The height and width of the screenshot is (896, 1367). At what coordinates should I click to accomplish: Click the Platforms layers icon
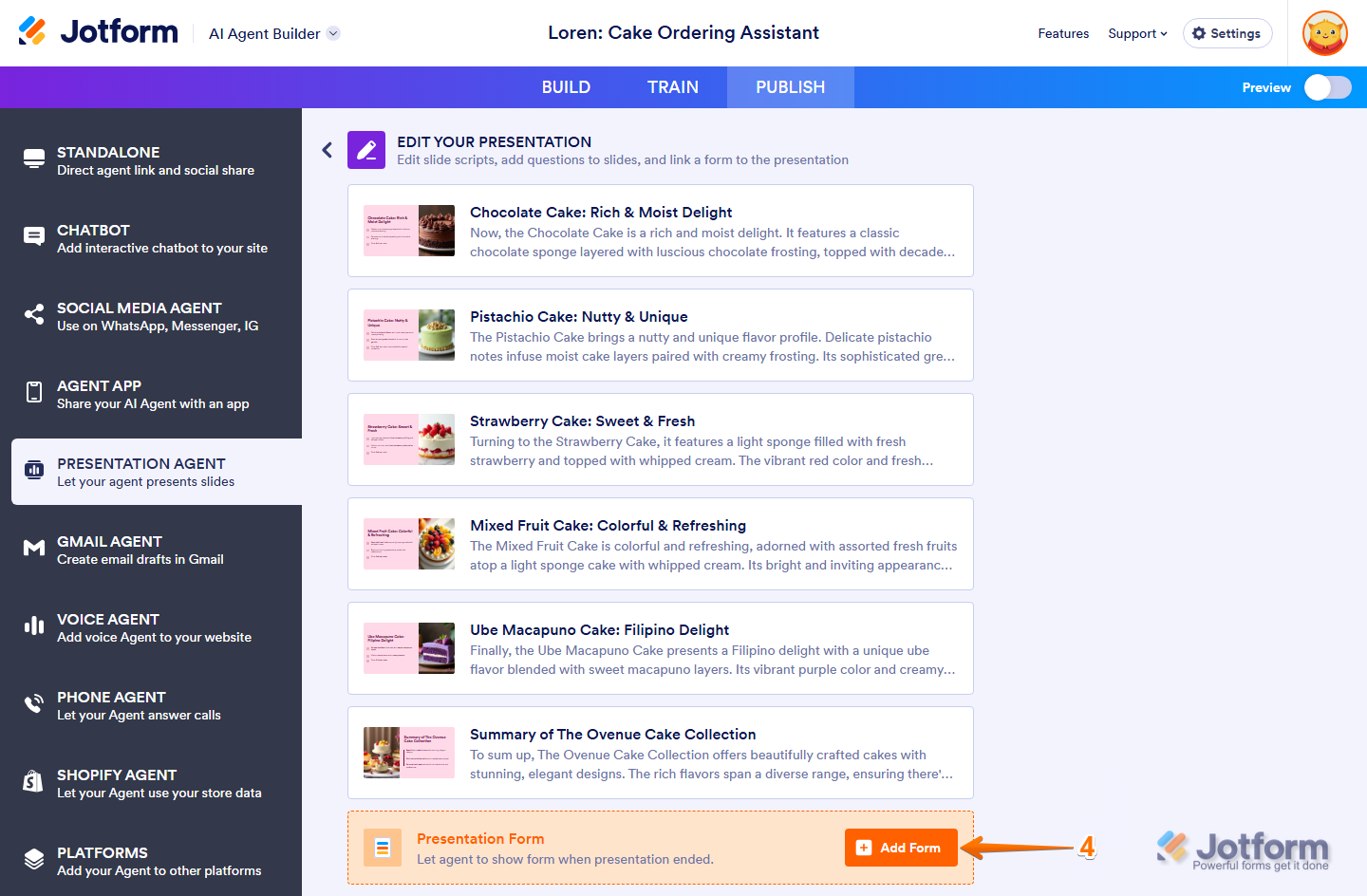34,859
